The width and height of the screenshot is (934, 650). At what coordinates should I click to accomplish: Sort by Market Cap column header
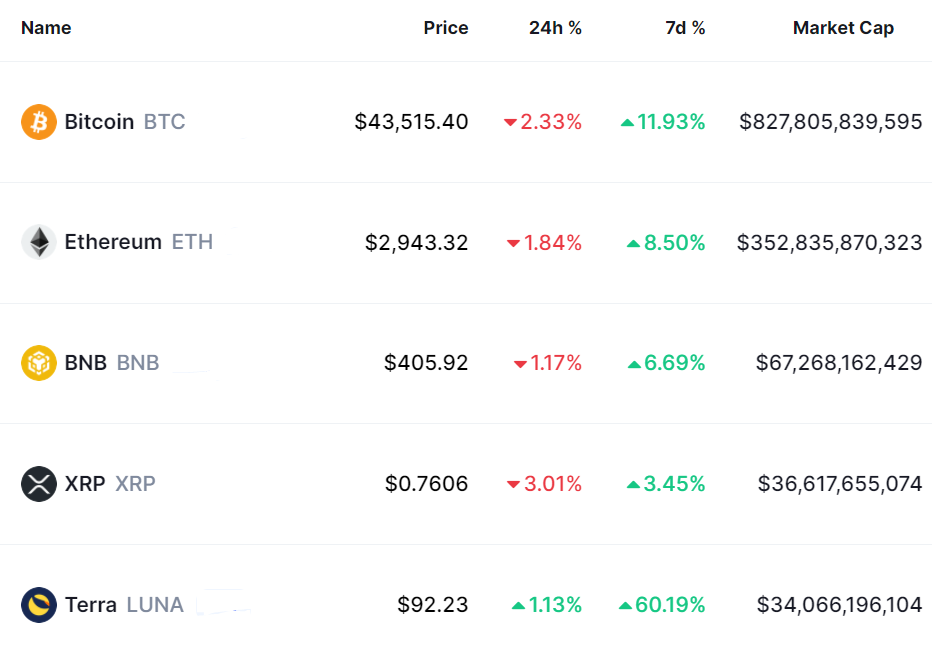click(x=843, y=28)
